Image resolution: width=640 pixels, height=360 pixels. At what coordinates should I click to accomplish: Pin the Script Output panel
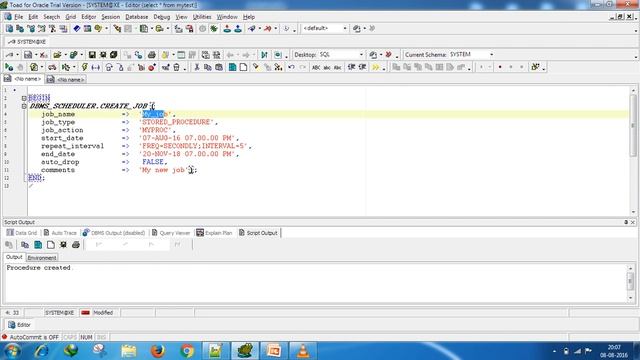(626, 222)
